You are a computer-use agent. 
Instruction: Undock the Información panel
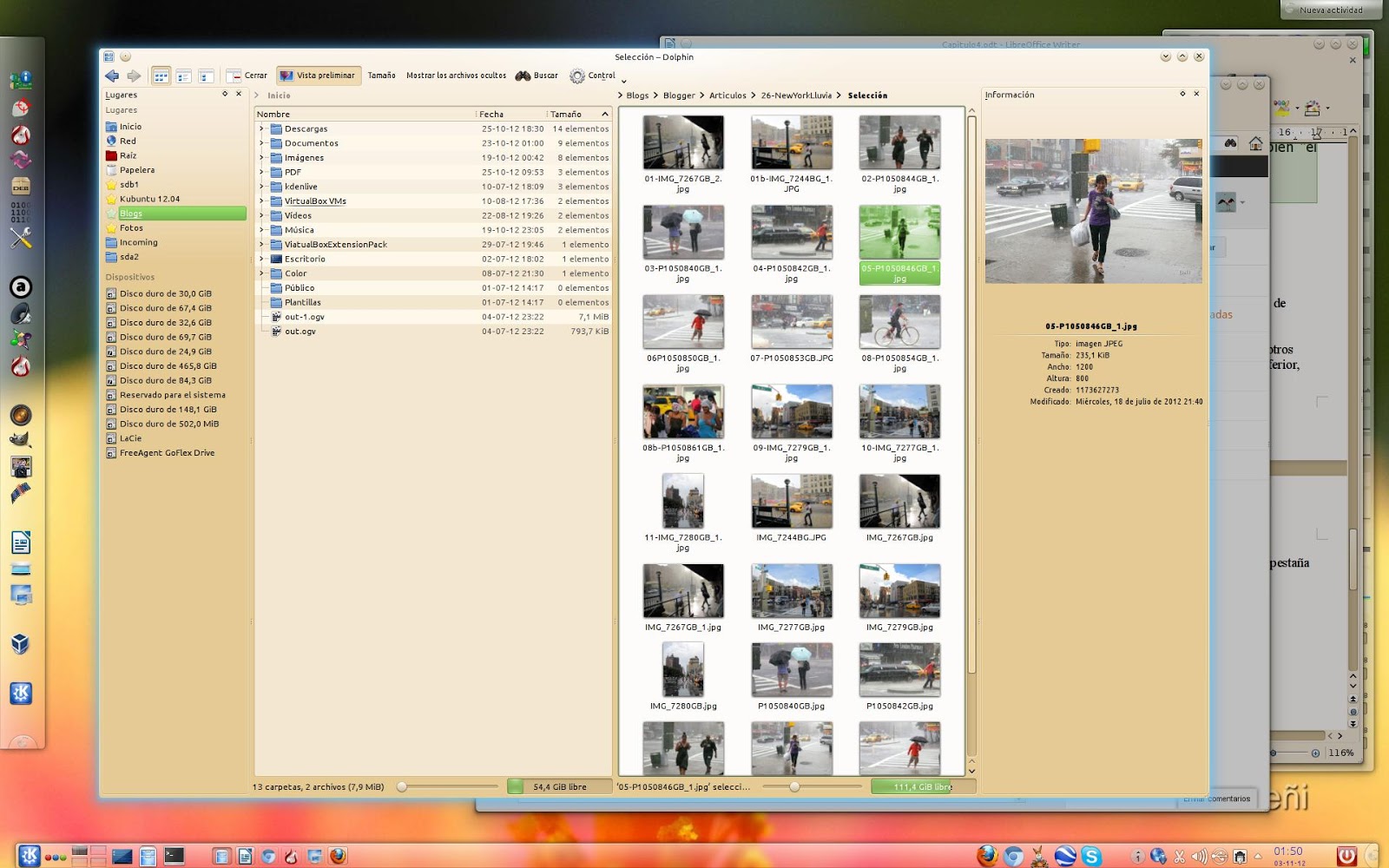point(1182,94)
